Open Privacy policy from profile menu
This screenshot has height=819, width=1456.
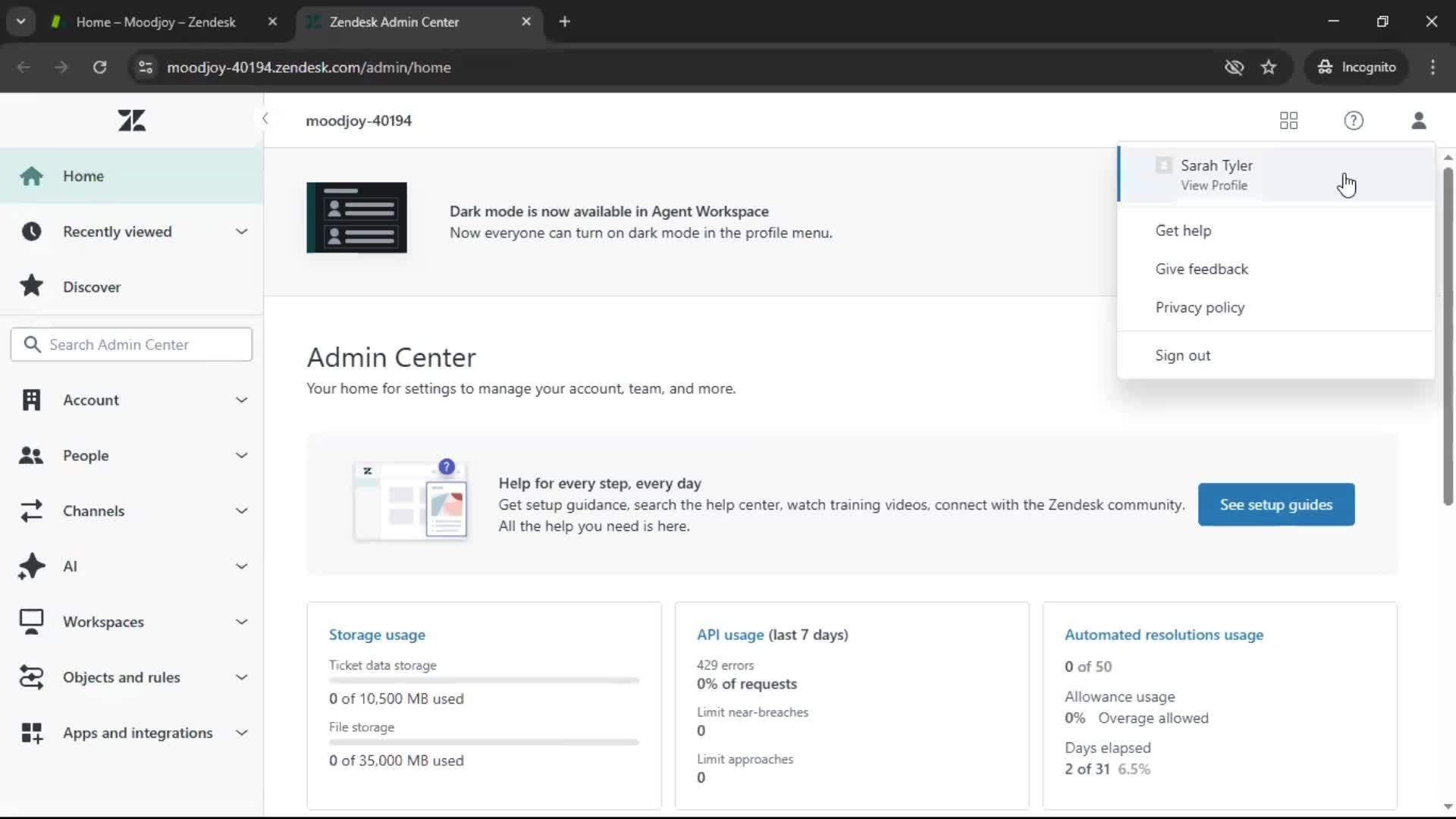pyautogui.click(x=1276, y=307)
